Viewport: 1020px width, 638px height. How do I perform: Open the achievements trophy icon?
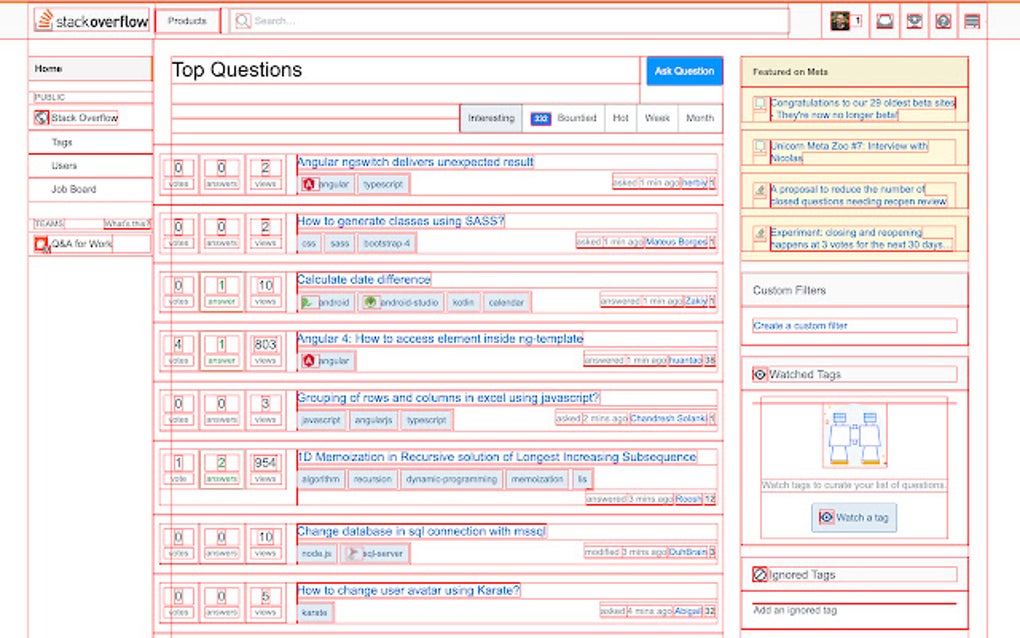[x=914, y=20]
